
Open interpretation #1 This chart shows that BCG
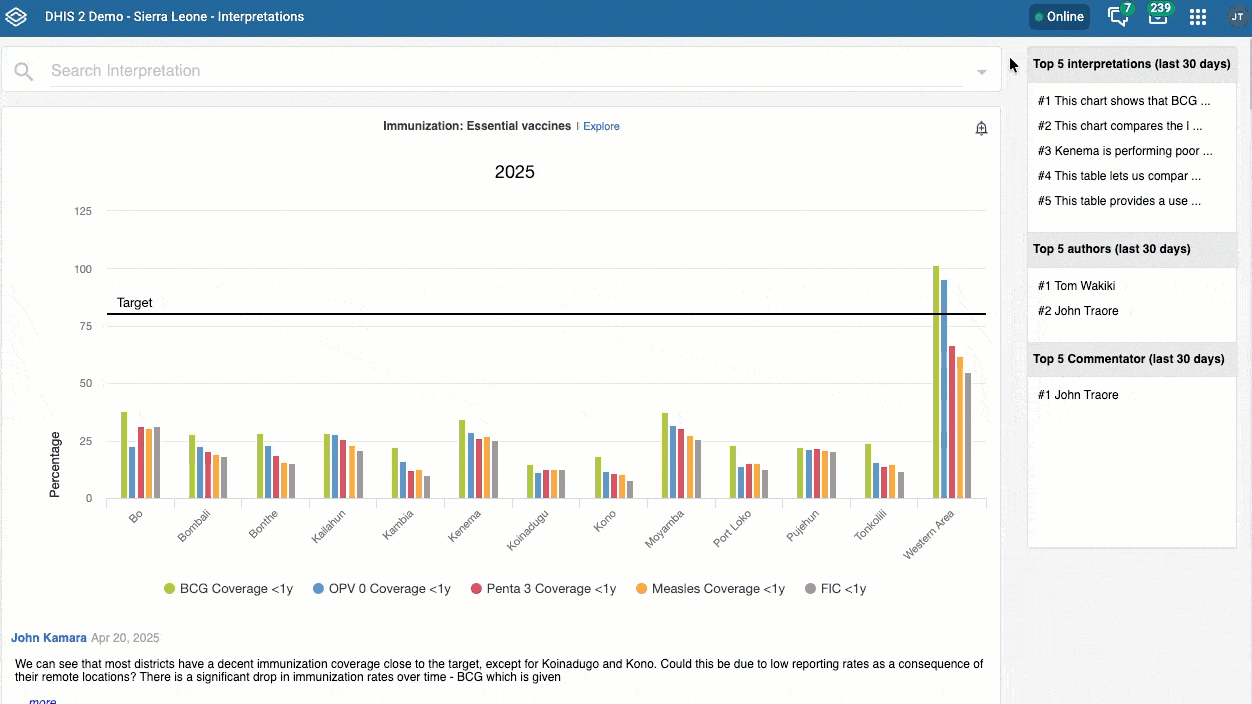point(1124,101)
